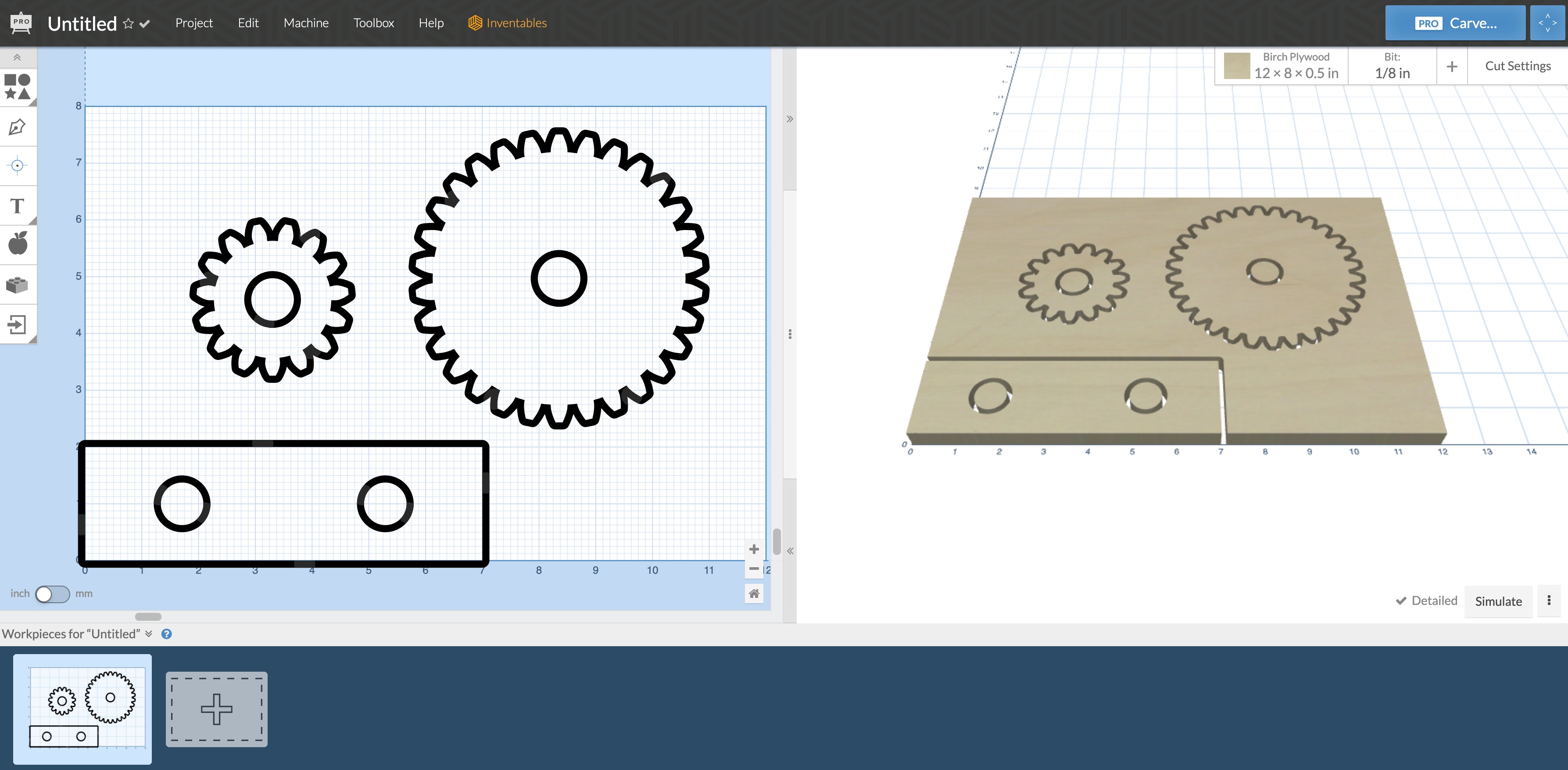Click the Import file tool
Viewport: 1568px width, 770px height.
[x=17, y=324]
